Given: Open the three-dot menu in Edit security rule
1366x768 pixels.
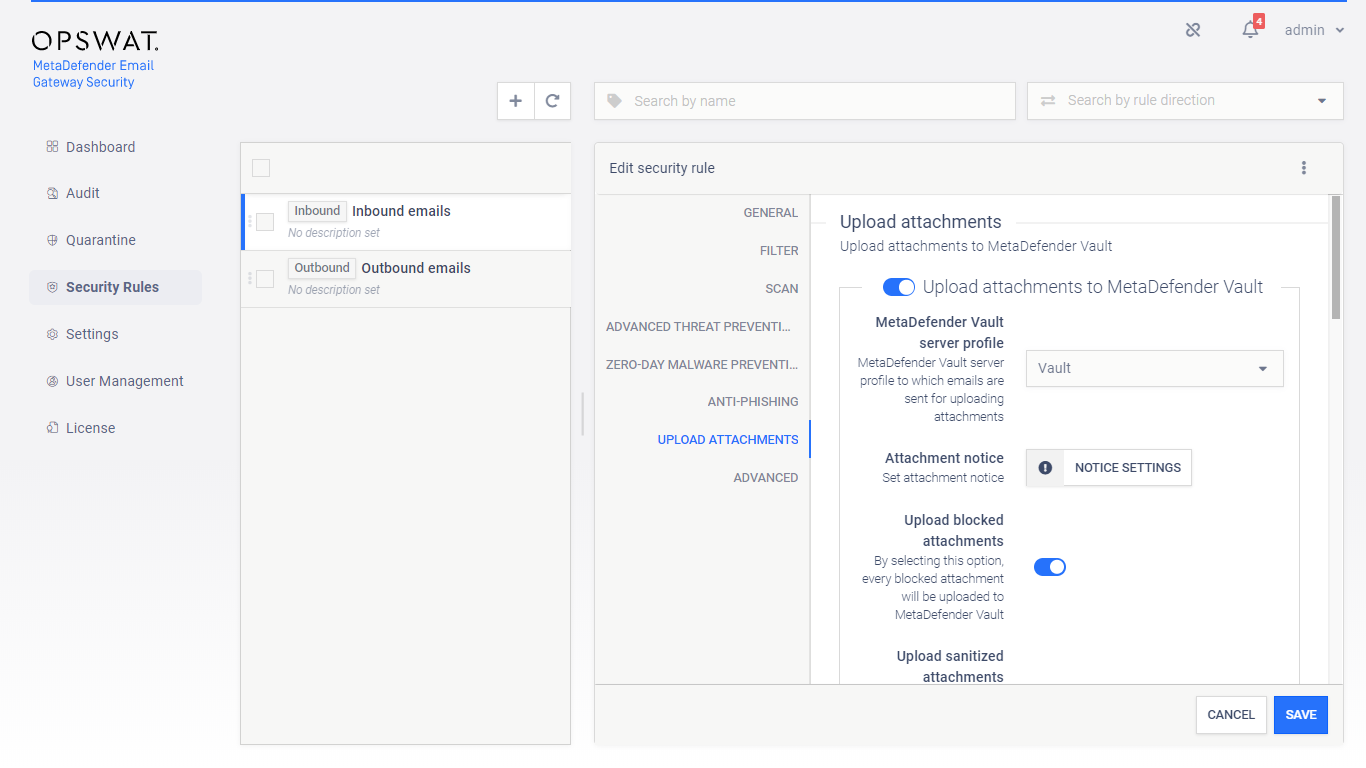Looking at the screenshot, I should (1304, 168).
